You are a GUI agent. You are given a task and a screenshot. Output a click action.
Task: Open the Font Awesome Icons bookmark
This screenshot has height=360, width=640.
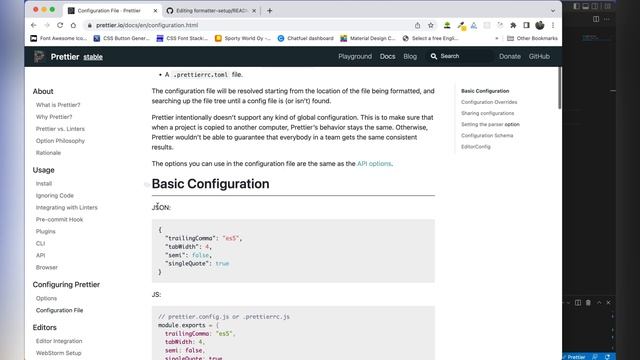coord(58,38)
